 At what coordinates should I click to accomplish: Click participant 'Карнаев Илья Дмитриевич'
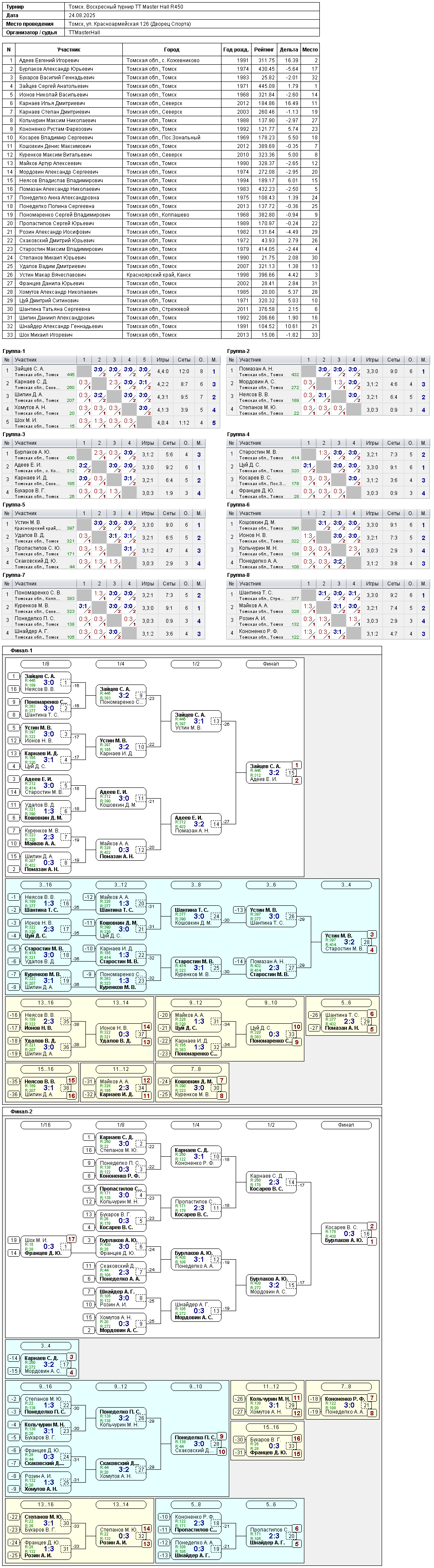click(x=52, y=103)
